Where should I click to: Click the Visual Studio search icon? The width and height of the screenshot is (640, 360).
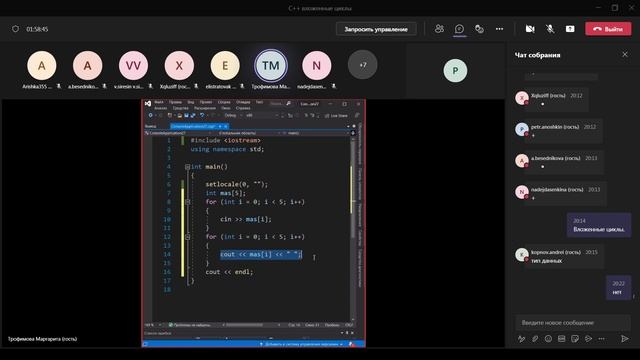pyautogui.click(x=288, y=104)
